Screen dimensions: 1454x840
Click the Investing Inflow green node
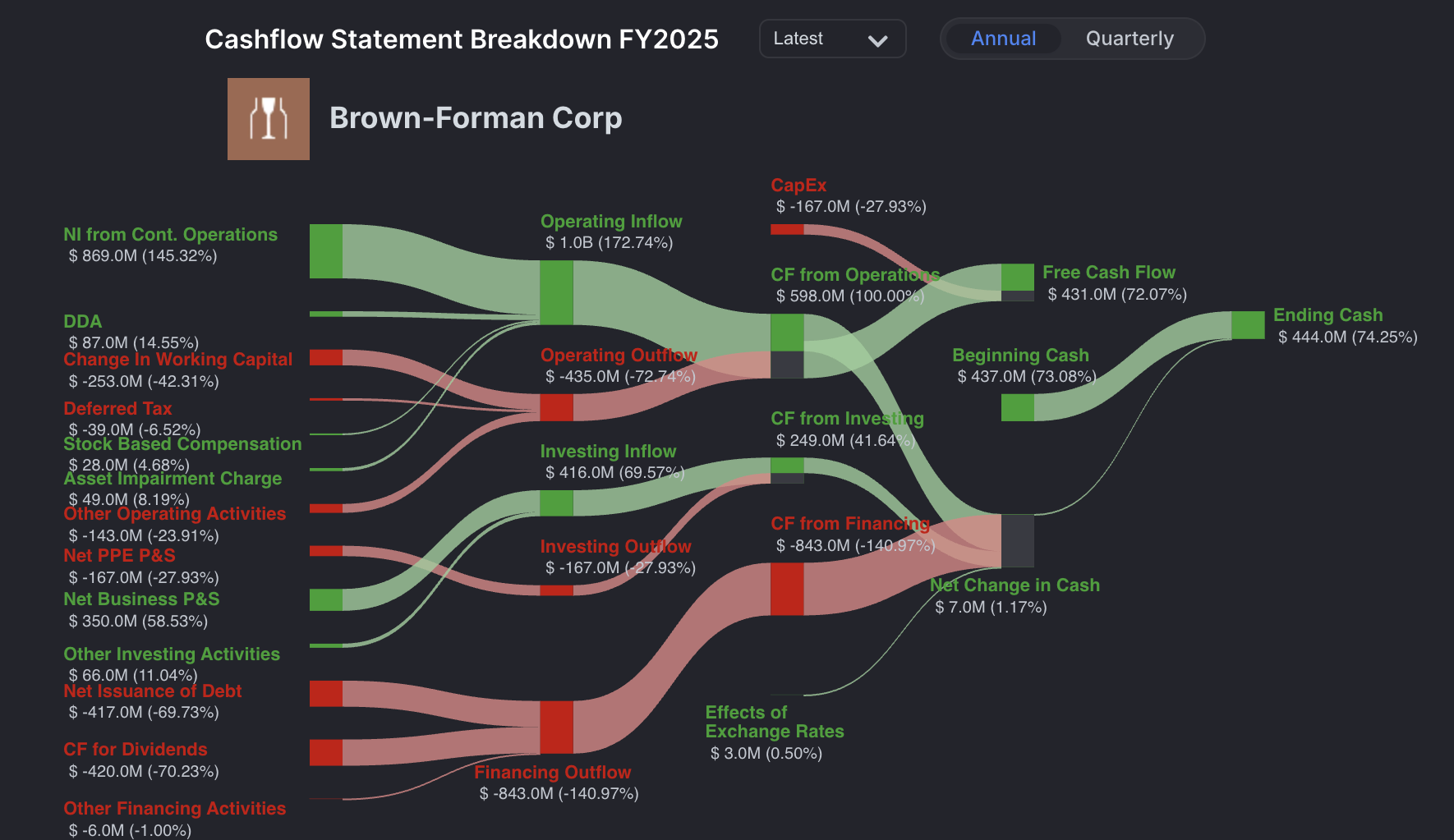[x=556, y=503]
